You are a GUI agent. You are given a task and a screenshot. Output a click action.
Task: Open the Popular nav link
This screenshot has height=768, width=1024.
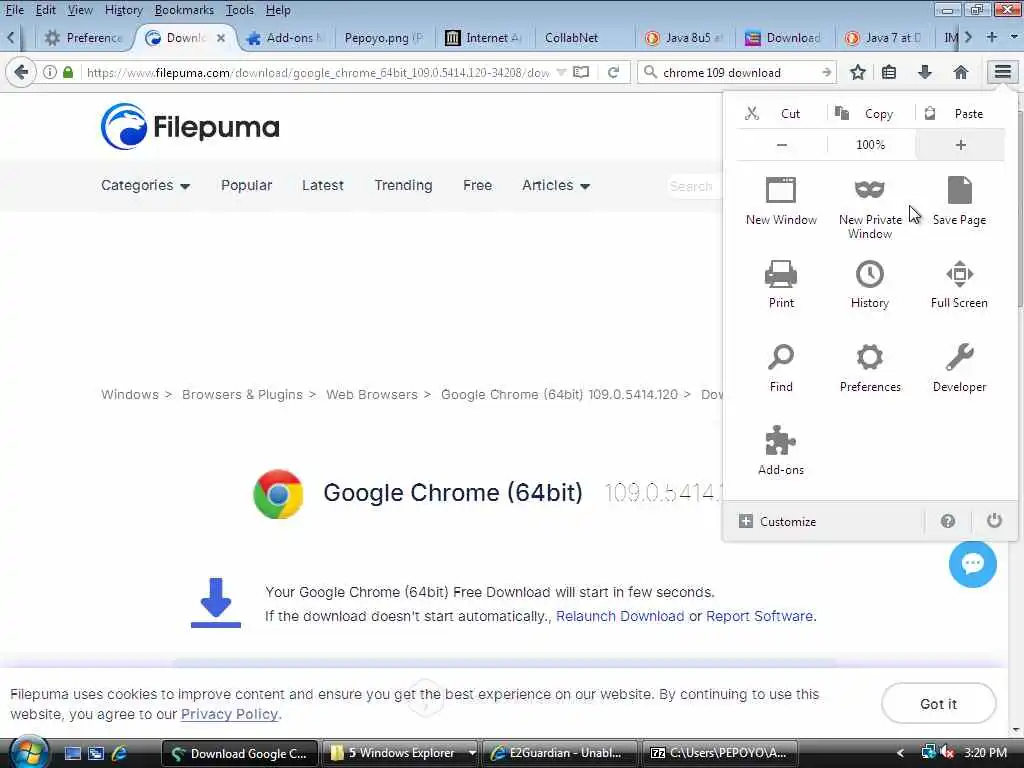[246, 185]
